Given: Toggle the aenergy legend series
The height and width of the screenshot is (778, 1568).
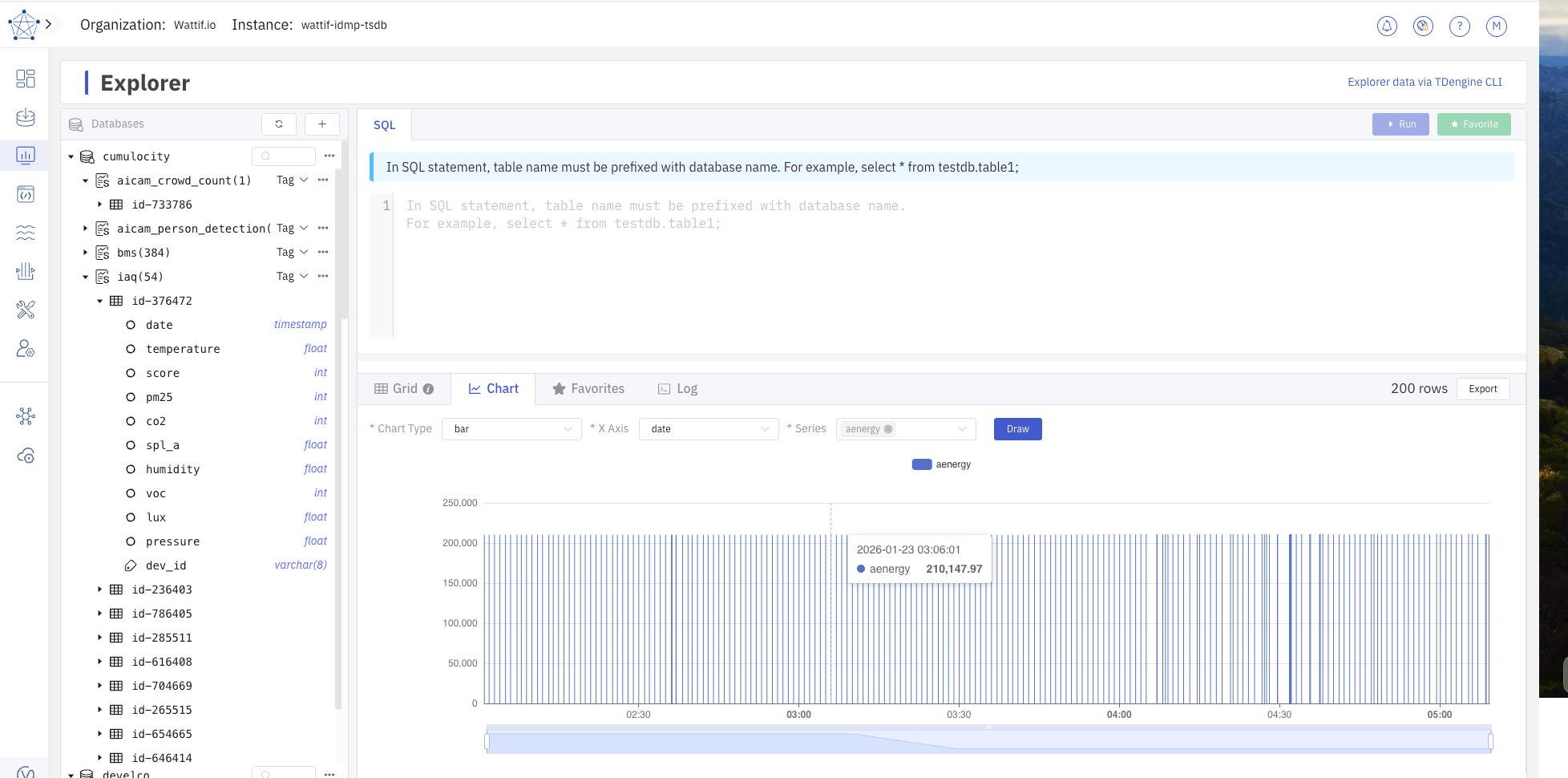Looking at the screenshot, I should 941,464.
